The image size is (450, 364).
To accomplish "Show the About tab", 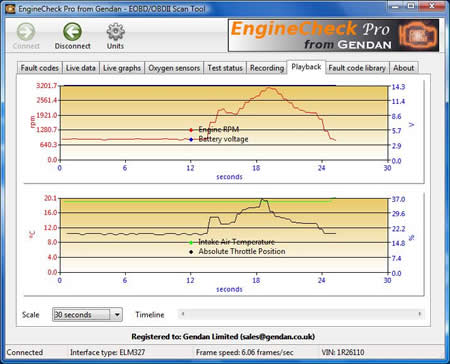I will [403, 68].
